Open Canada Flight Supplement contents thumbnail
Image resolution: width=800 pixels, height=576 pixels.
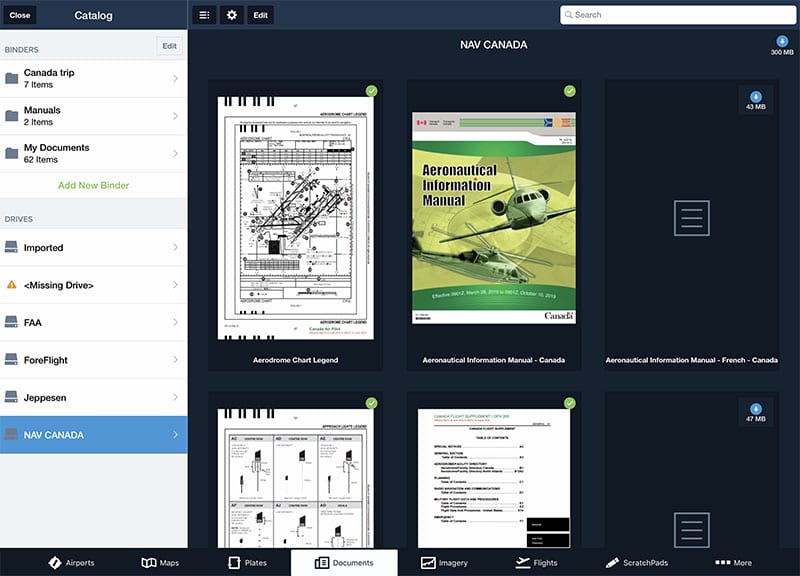(x=494, y=478)
